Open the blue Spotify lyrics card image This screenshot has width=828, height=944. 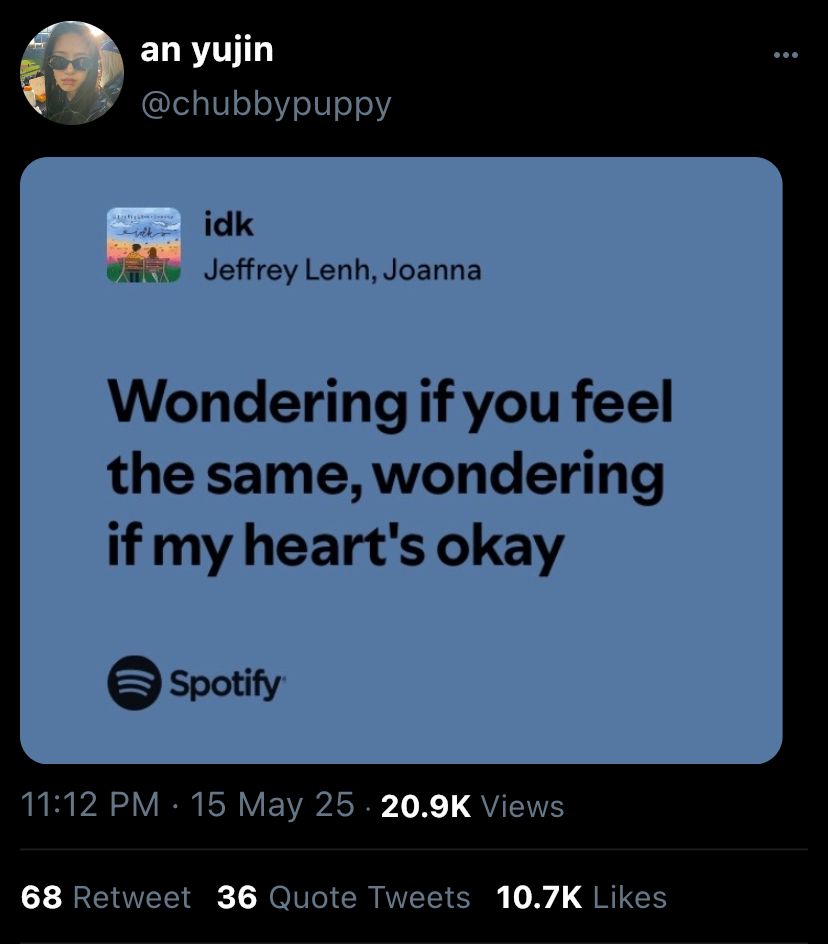click(x=401, y=461)
